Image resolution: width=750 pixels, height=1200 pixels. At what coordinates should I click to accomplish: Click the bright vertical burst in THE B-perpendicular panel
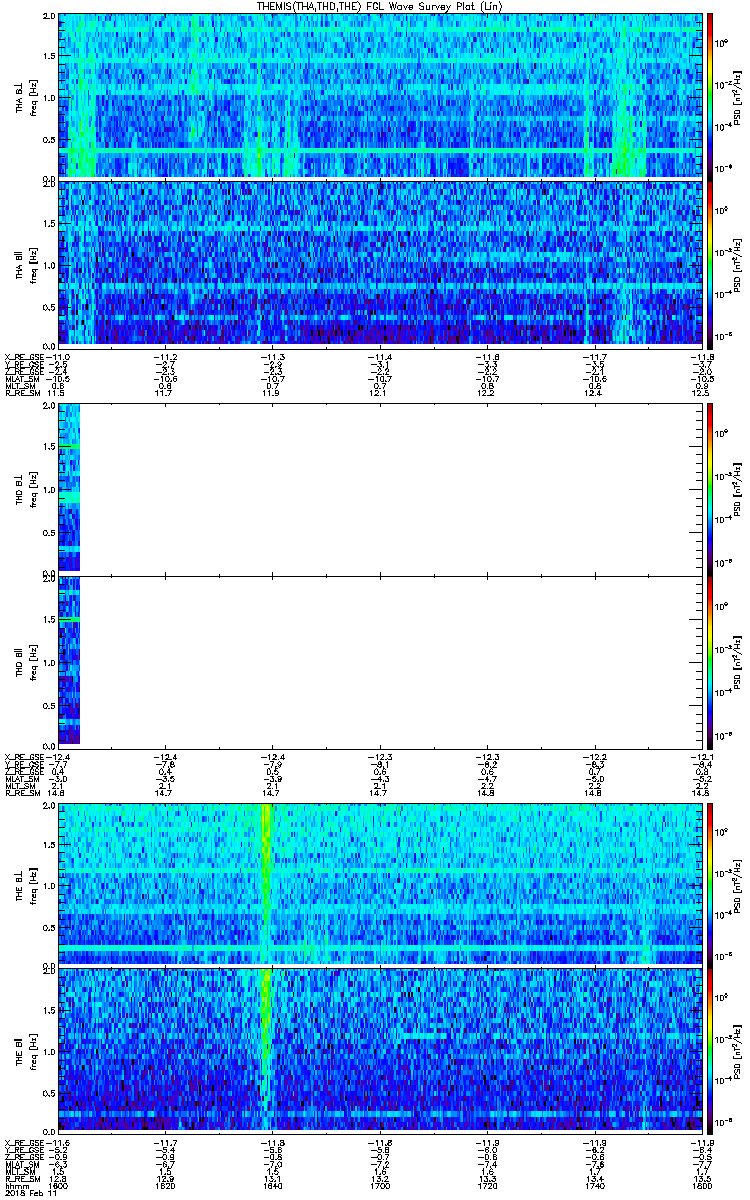(265, 884)
